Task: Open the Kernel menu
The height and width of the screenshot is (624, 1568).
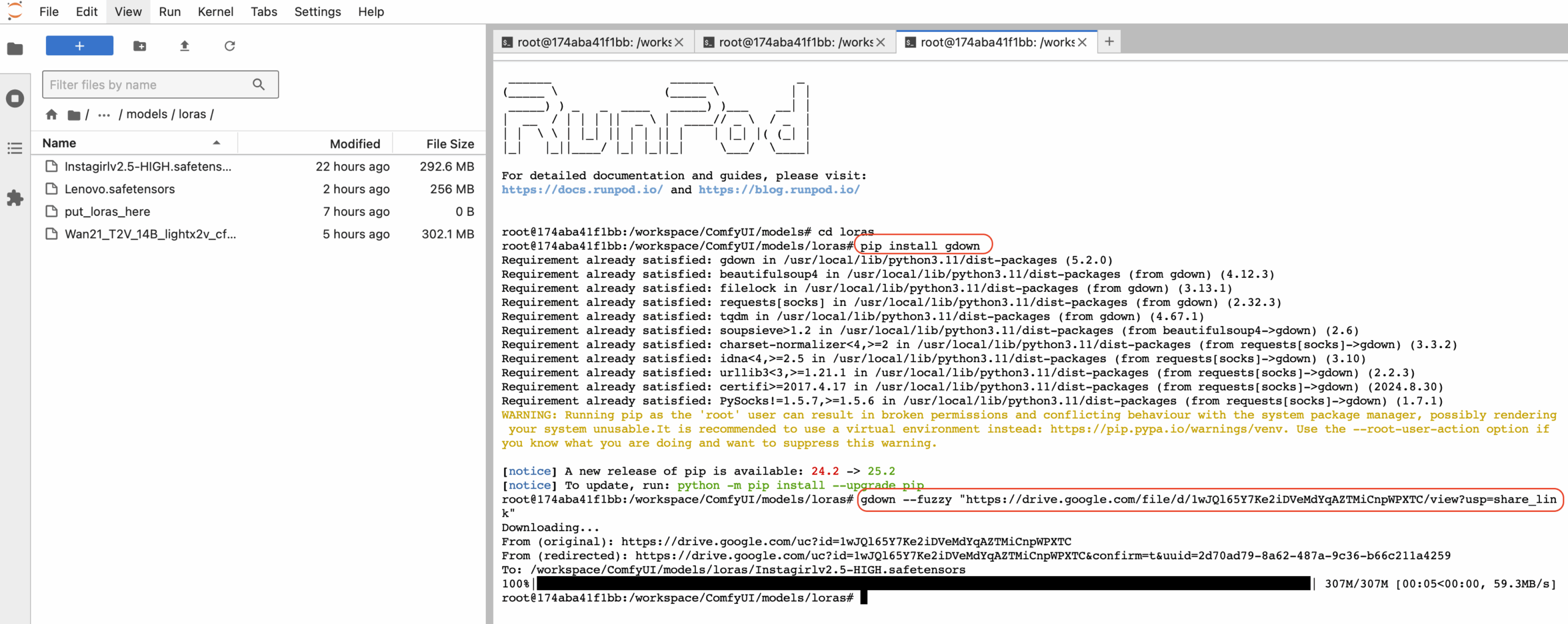Action: tap(215, 12)
